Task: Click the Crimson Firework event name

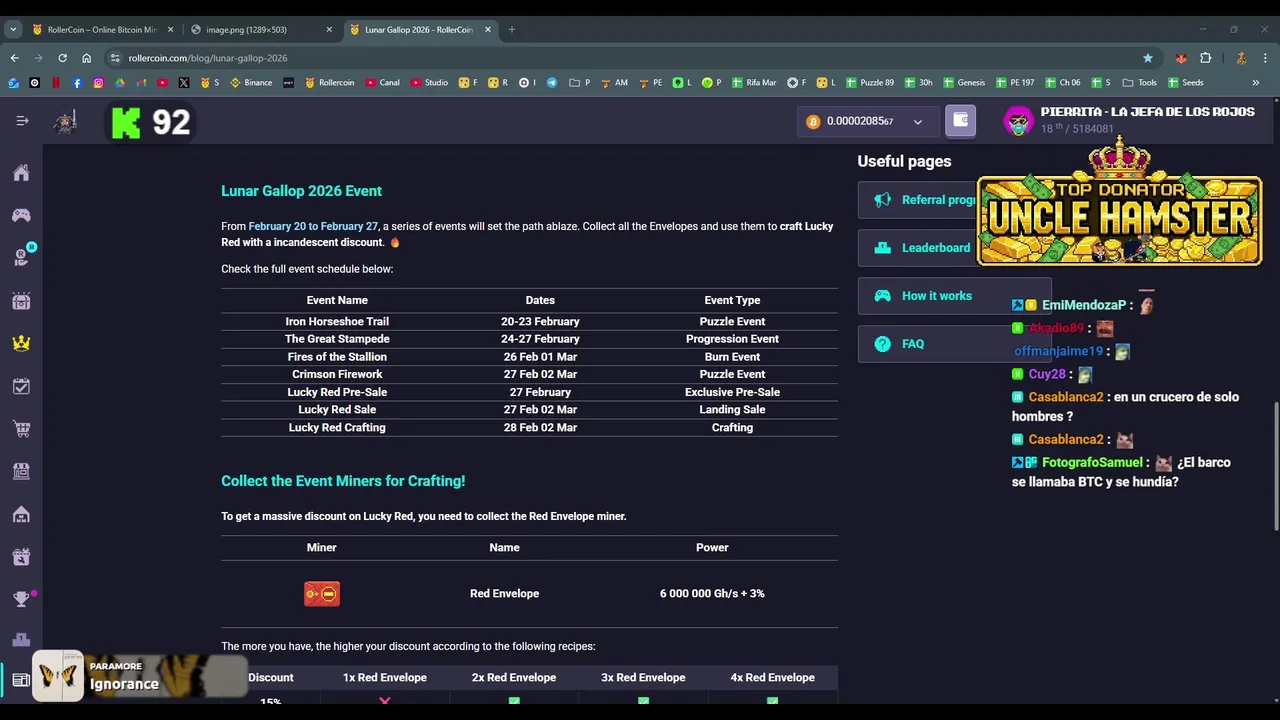Action: (337, 374)
